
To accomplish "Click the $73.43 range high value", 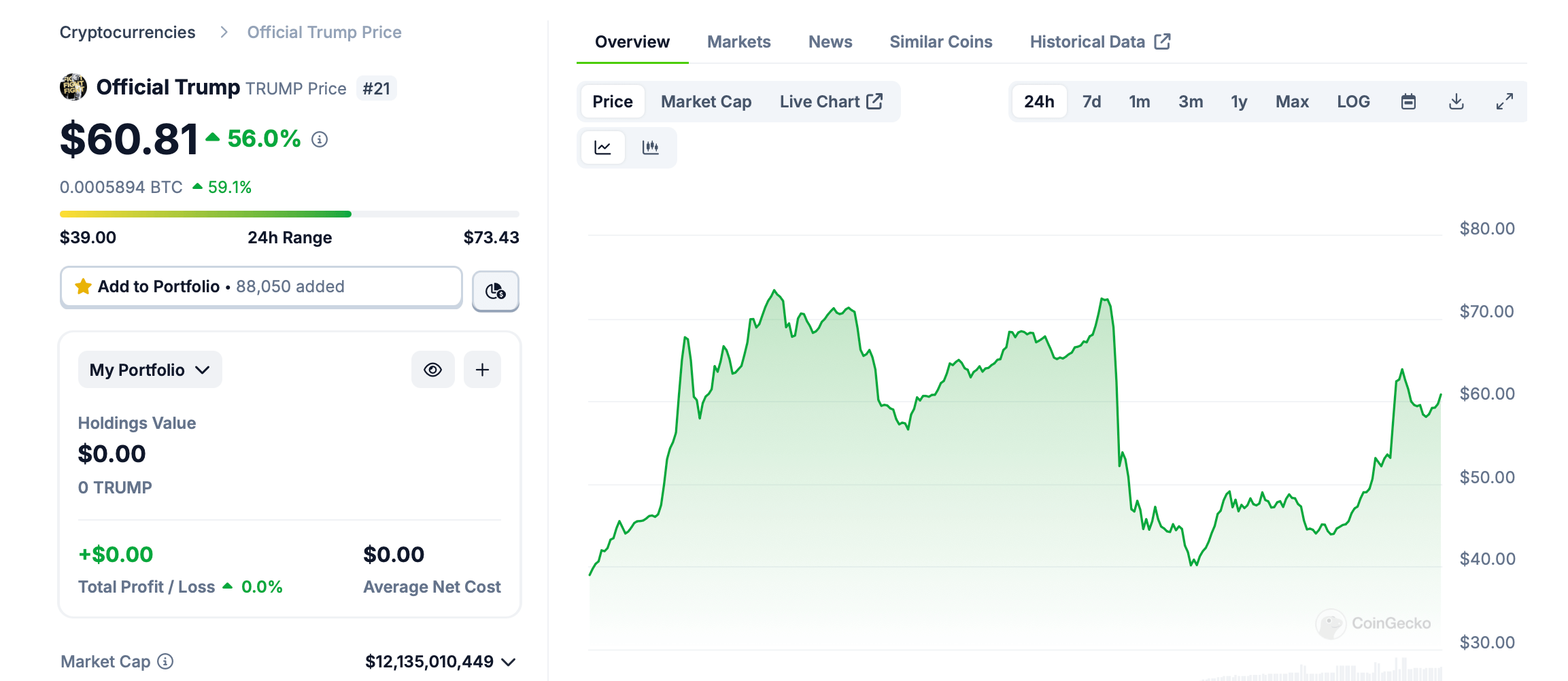I will pyautogui.click(x=492, y=237).
